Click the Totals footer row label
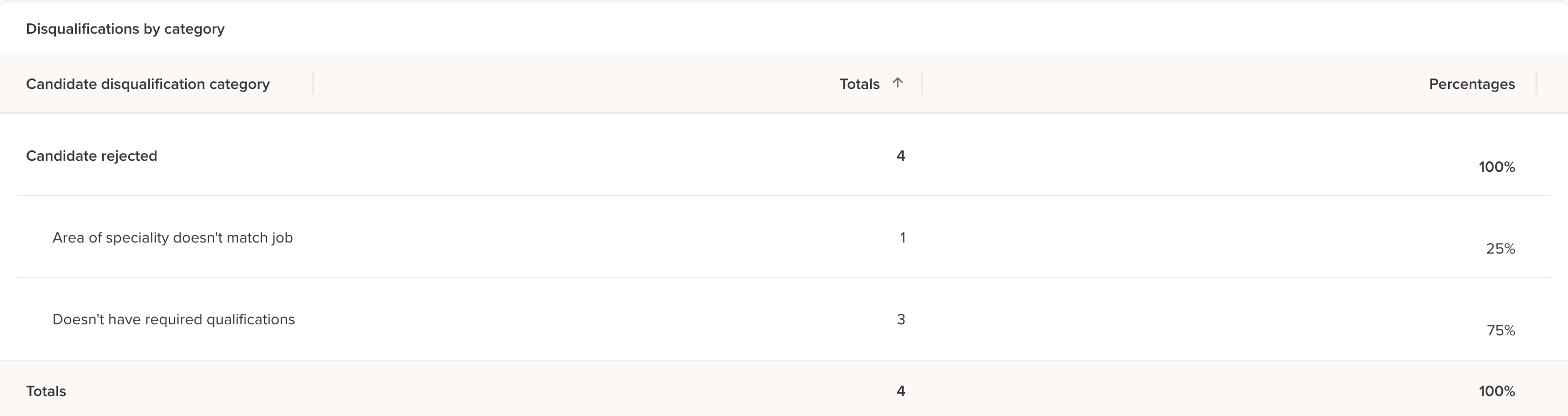 [46, 391]
